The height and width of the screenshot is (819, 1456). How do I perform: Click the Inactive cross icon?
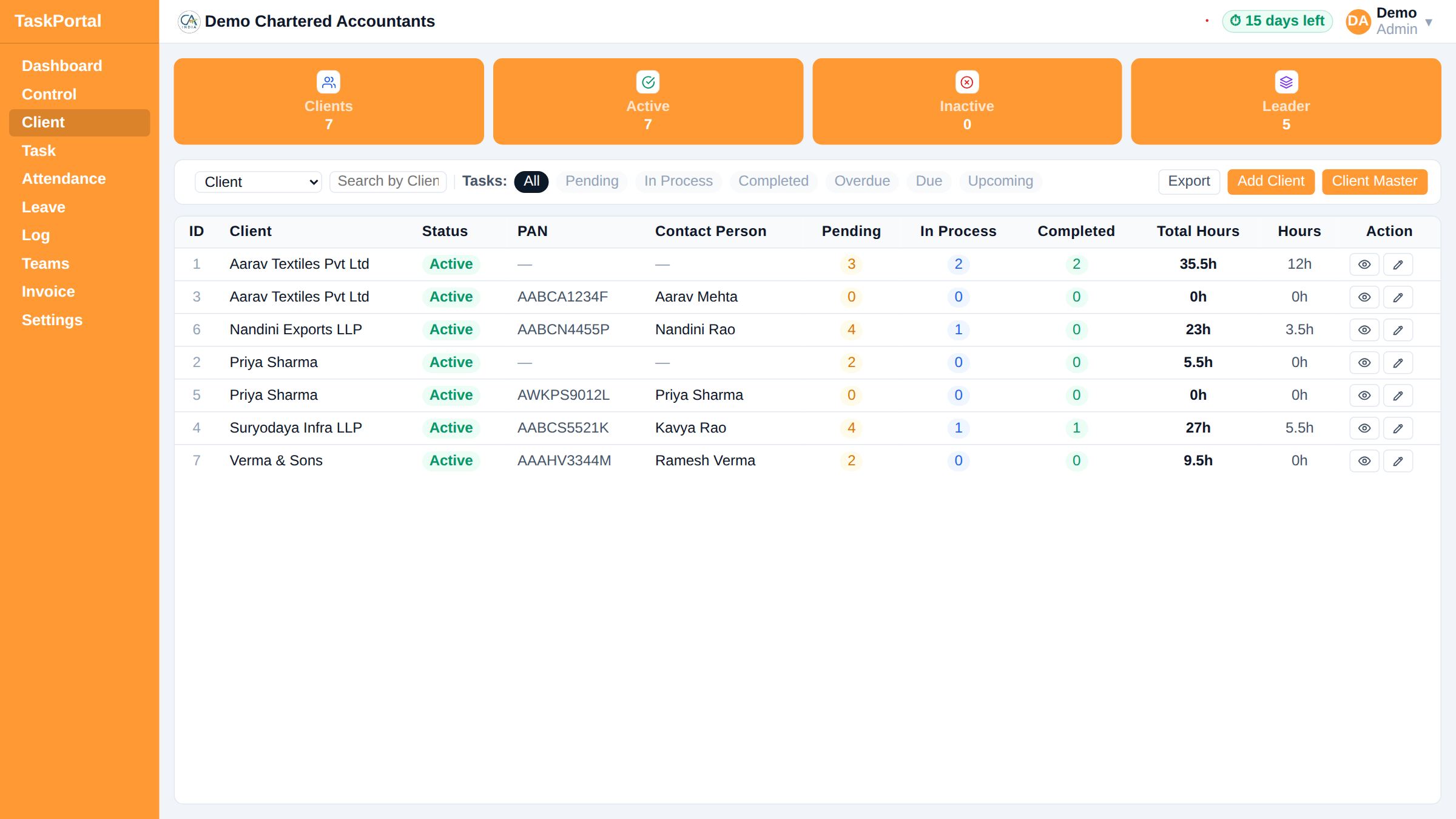click(967, 82)
